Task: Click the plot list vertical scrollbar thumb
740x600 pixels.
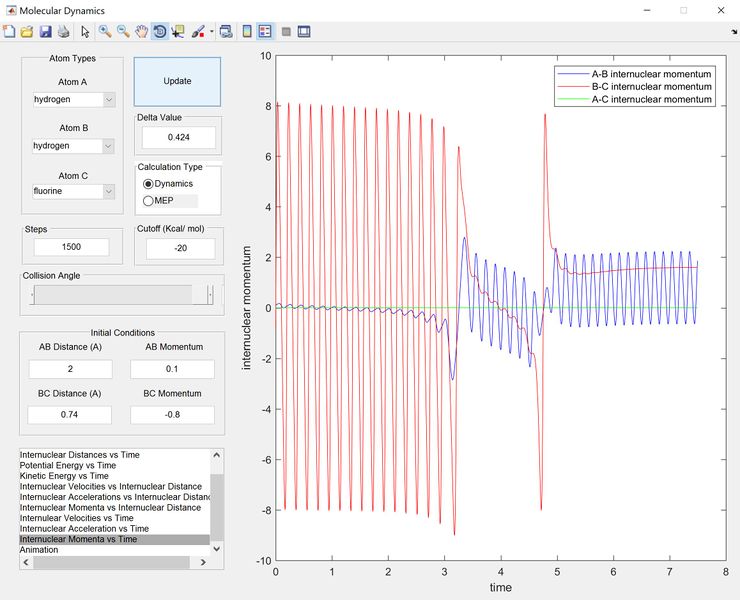Action: click(217, 507)
